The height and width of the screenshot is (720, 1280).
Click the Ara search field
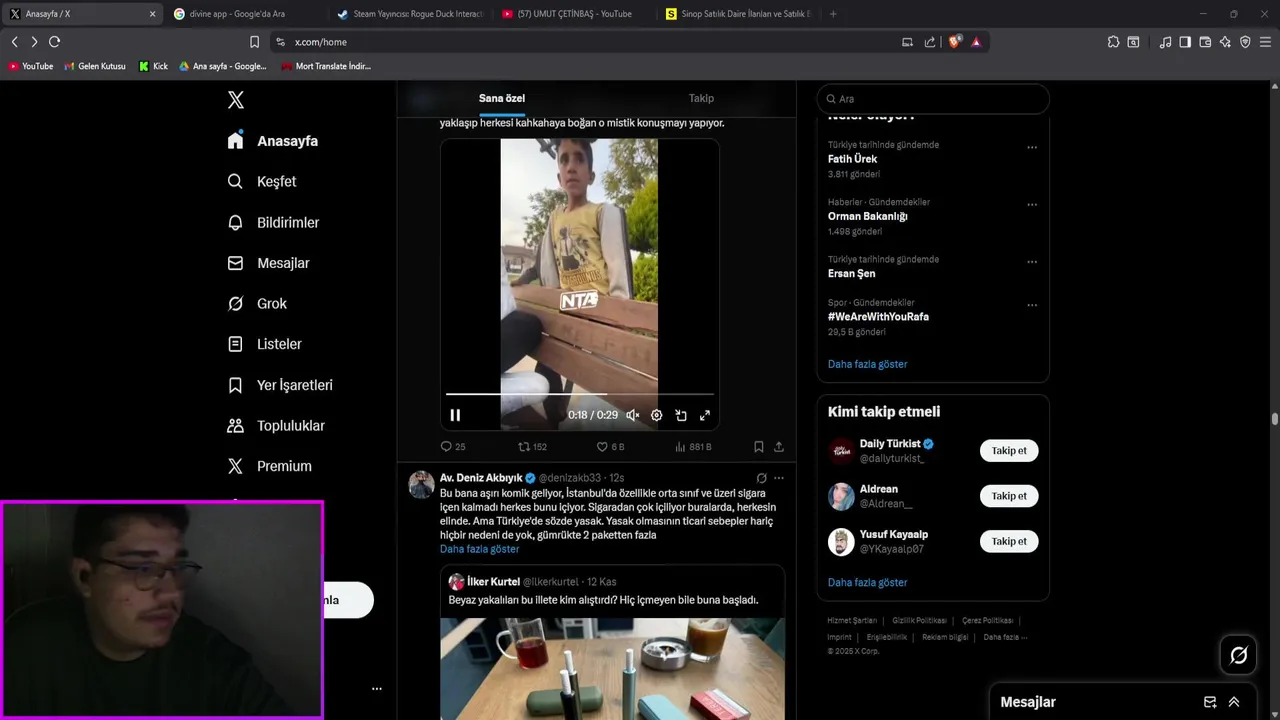coord(932,99)
